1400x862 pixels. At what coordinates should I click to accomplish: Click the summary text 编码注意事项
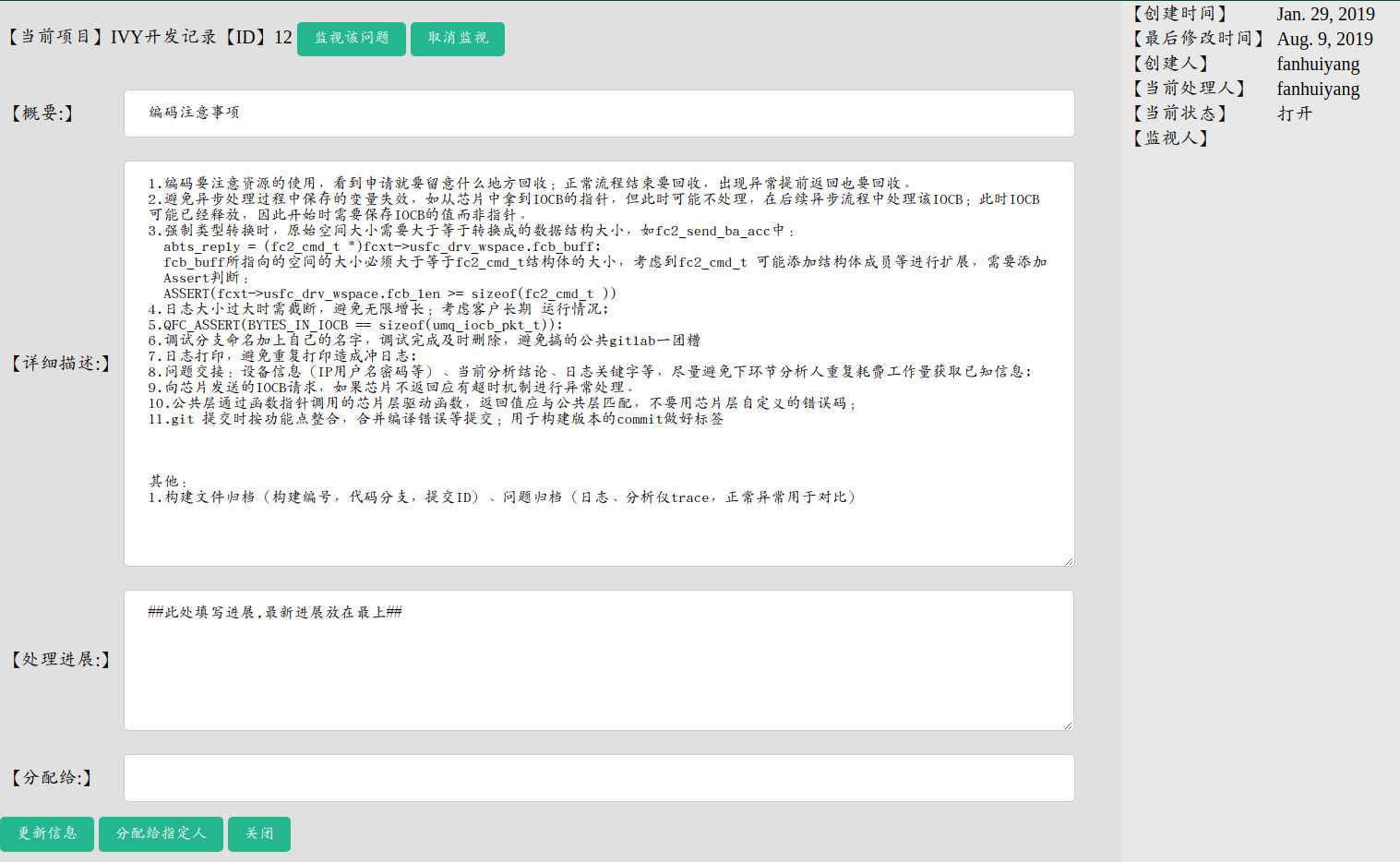194,113
